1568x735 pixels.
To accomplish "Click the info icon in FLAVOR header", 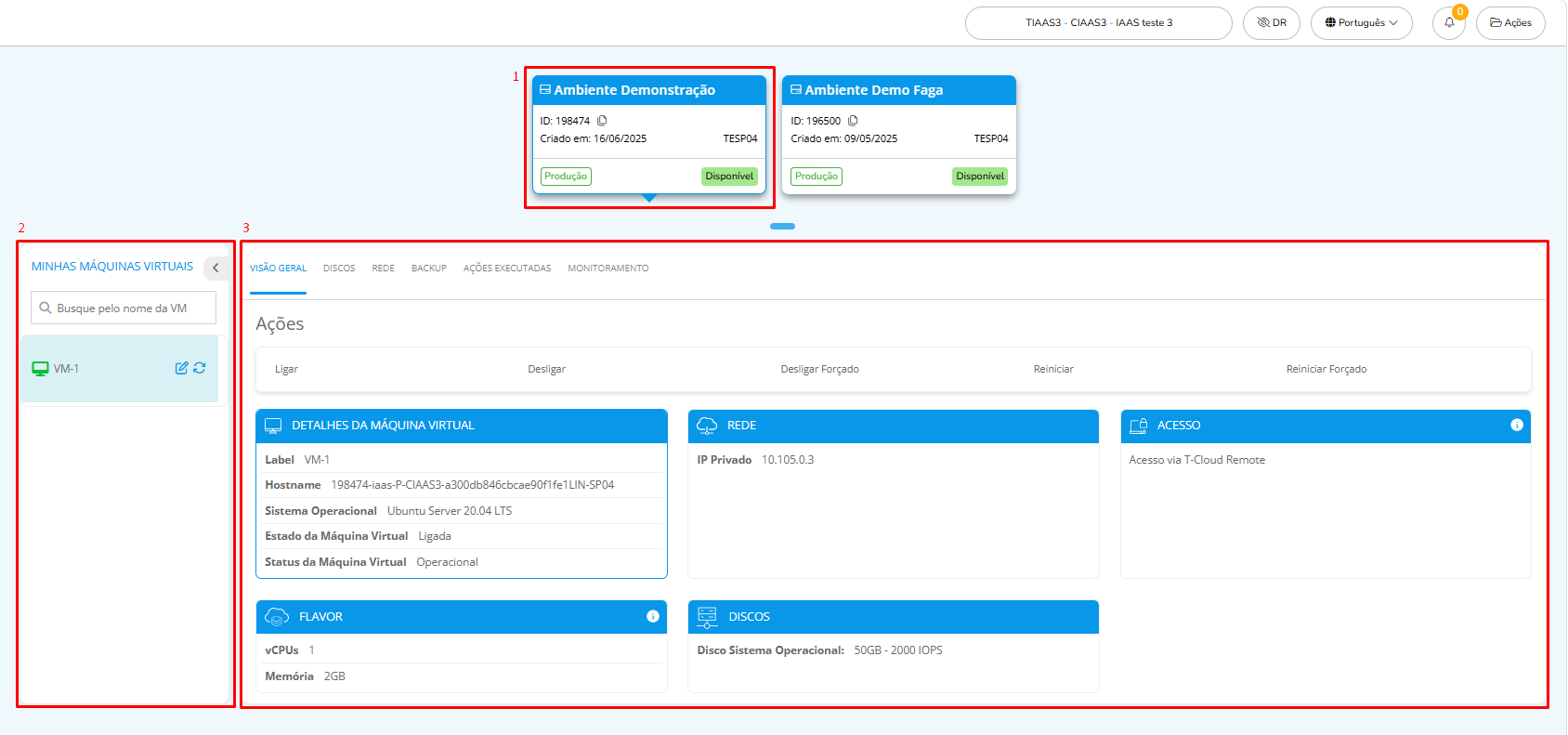I will (653, 616).
